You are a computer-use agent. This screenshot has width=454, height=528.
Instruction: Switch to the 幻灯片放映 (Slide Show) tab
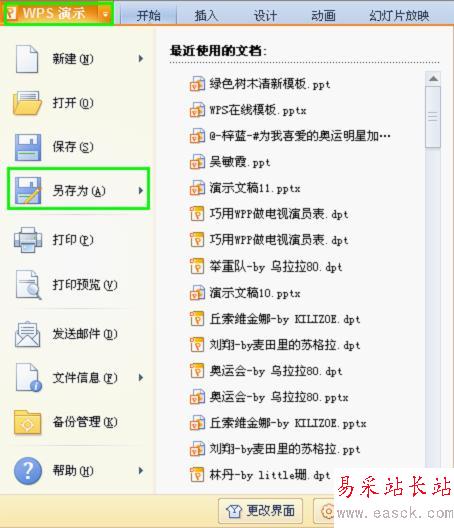click(x=399, y=15)
